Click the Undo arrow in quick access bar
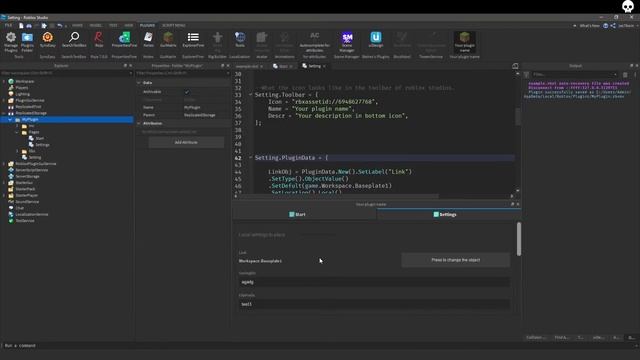 tap(60, 25)
